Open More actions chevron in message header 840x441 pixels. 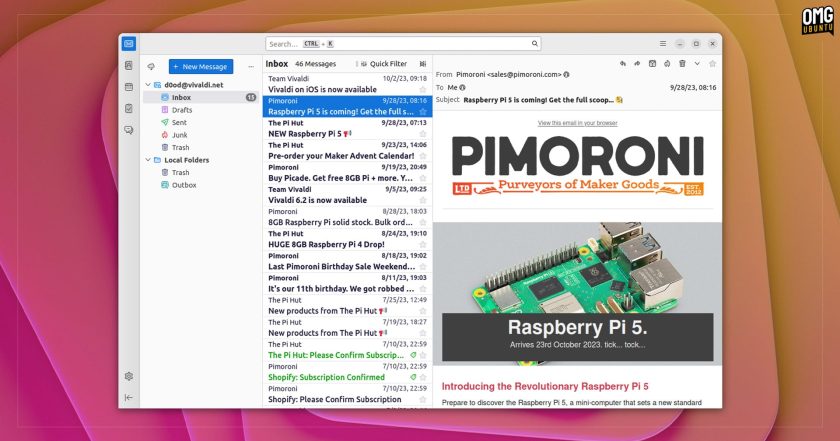click(697, 63)
